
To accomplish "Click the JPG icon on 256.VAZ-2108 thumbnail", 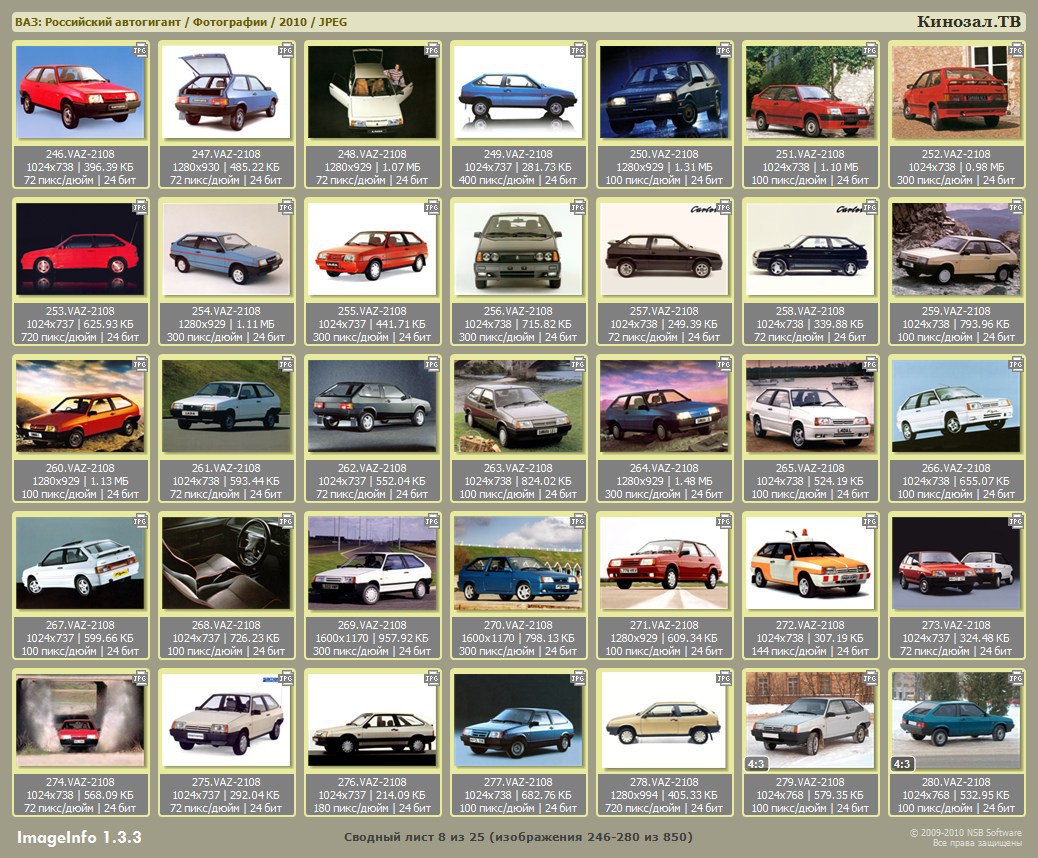I will point(577,206).
